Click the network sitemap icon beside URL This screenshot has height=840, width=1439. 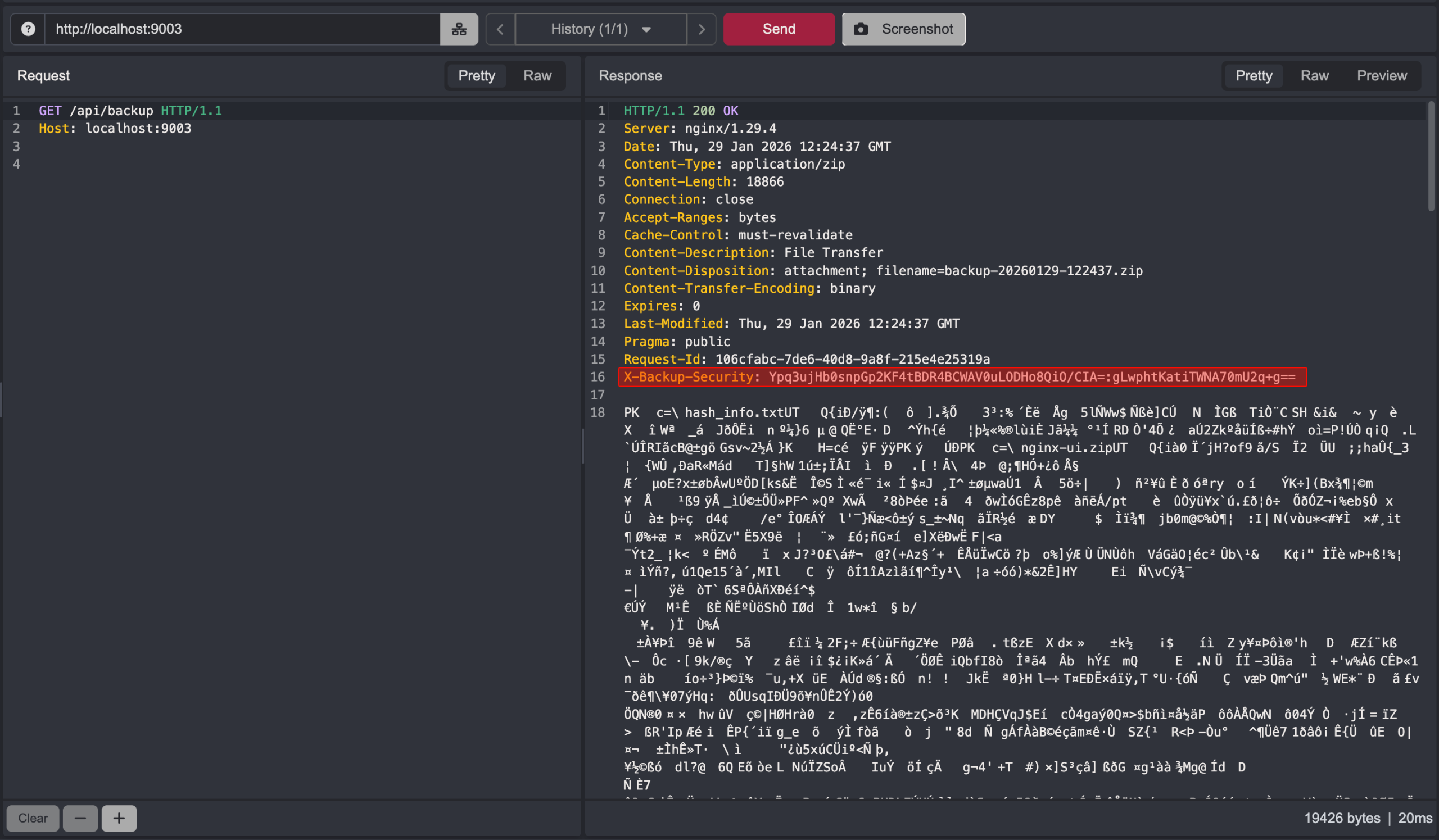pyautogui.click(x=459, y=29)
